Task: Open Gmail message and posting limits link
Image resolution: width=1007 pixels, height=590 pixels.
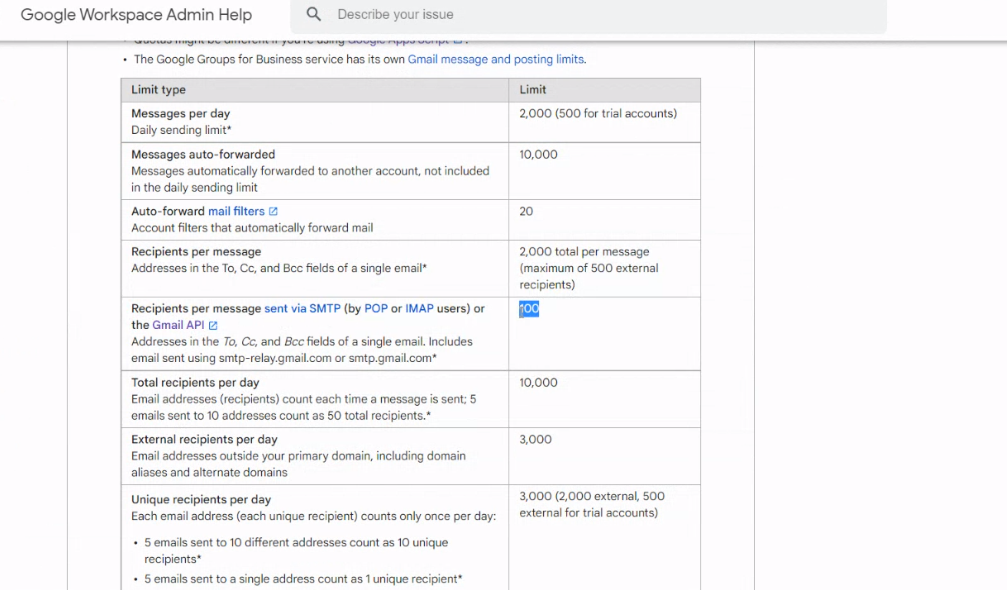Action: click(496, 59)
